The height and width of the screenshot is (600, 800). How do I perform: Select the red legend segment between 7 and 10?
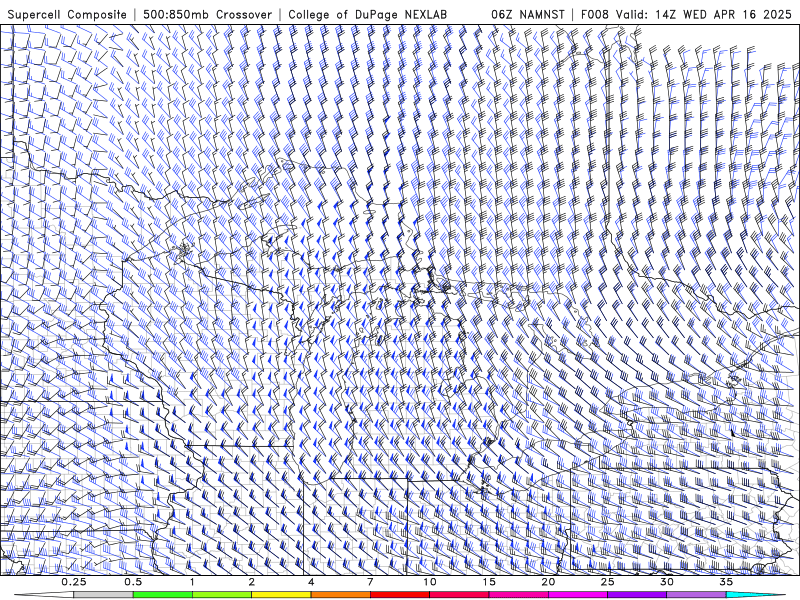point(400,595)
